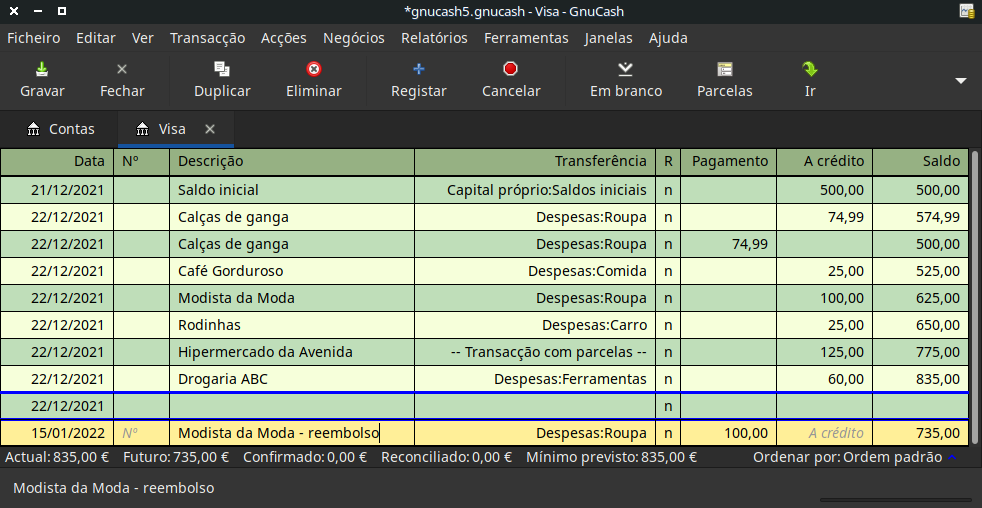Hit the Eliminar delete icon

click(x=314, y=69)
